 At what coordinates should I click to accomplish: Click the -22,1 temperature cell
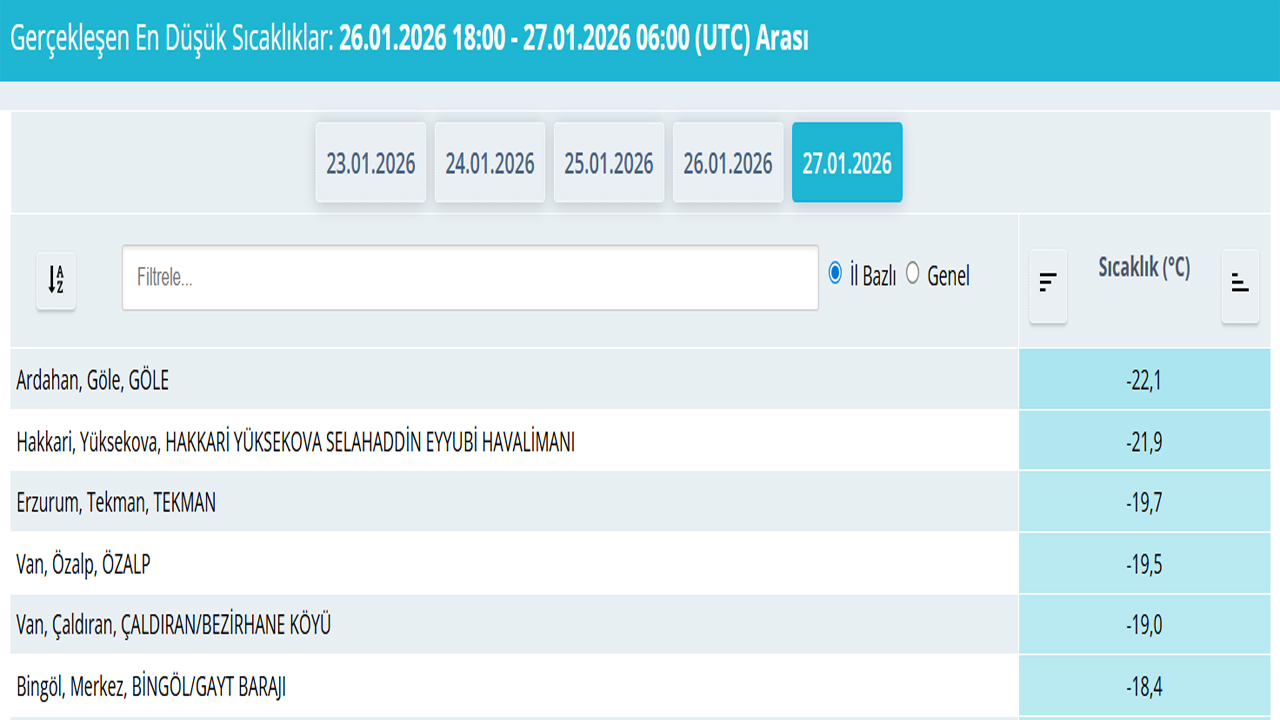[x=1143, y=380]
